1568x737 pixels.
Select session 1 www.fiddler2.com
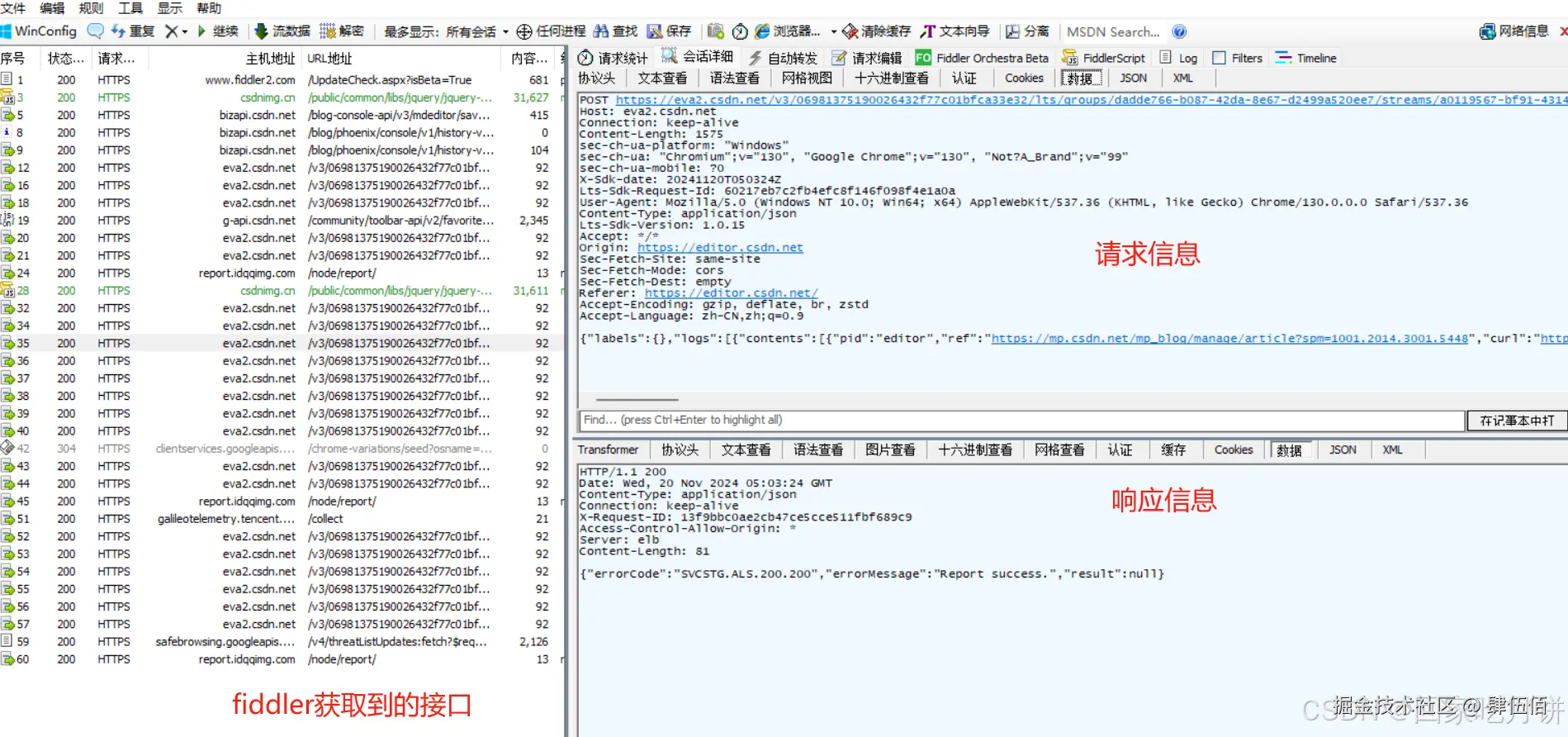point(281,80)
